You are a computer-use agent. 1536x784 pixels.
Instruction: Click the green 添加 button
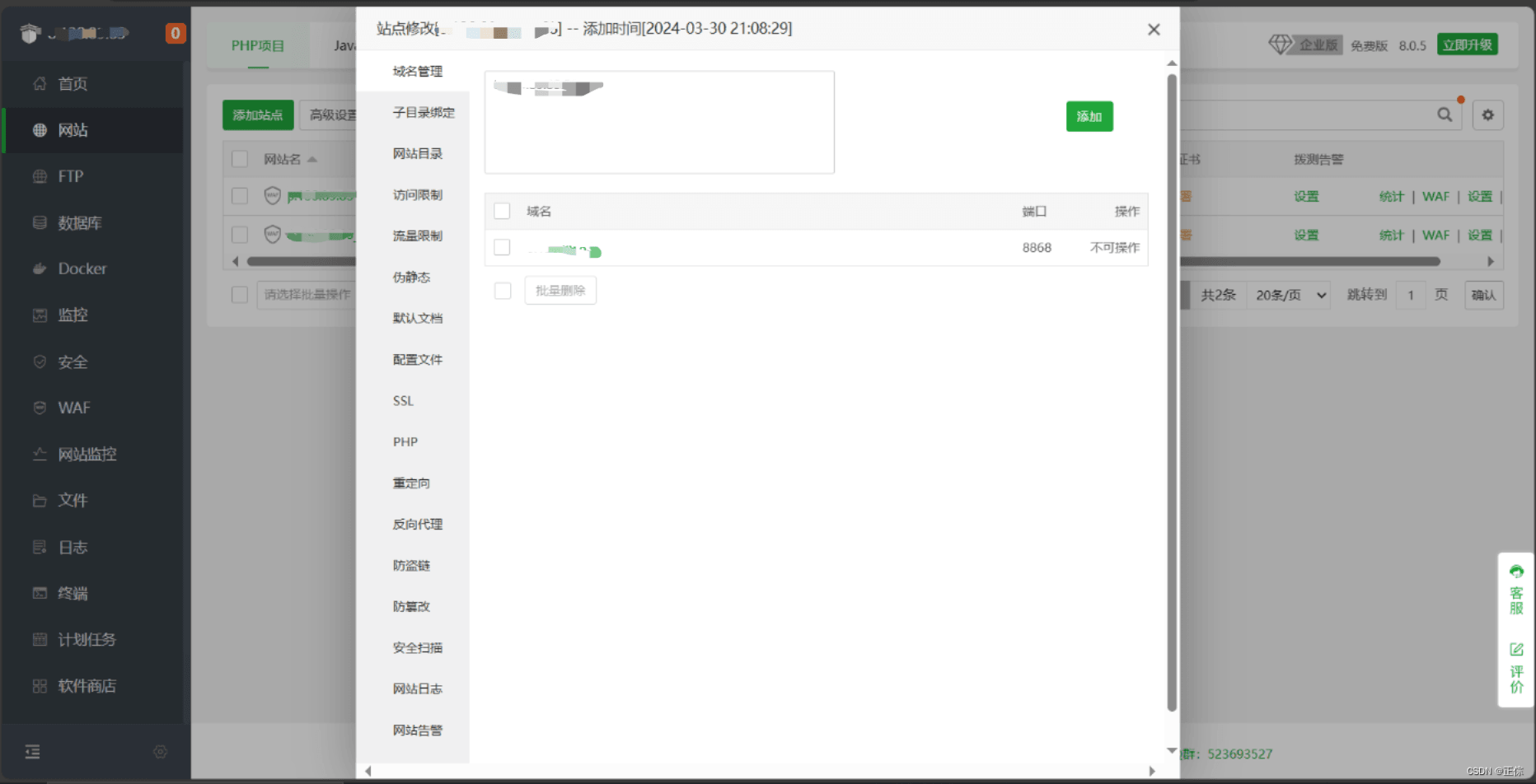[1089, 117]
